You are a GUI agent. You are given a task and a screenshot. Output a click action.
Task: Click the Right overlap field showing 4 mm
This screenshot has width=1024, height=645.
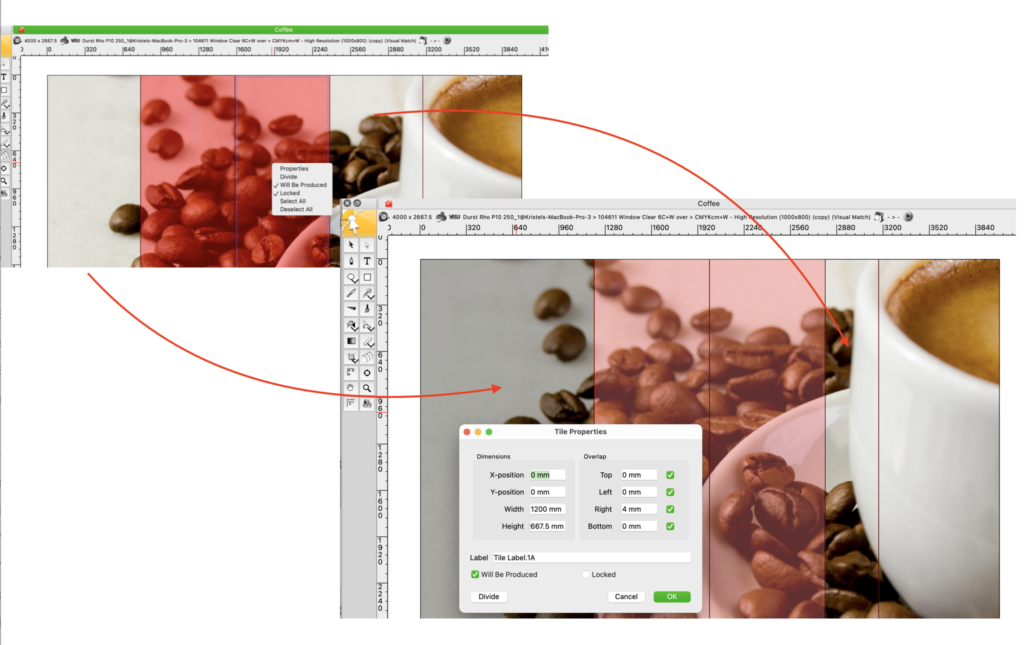[x=638, y=509]
